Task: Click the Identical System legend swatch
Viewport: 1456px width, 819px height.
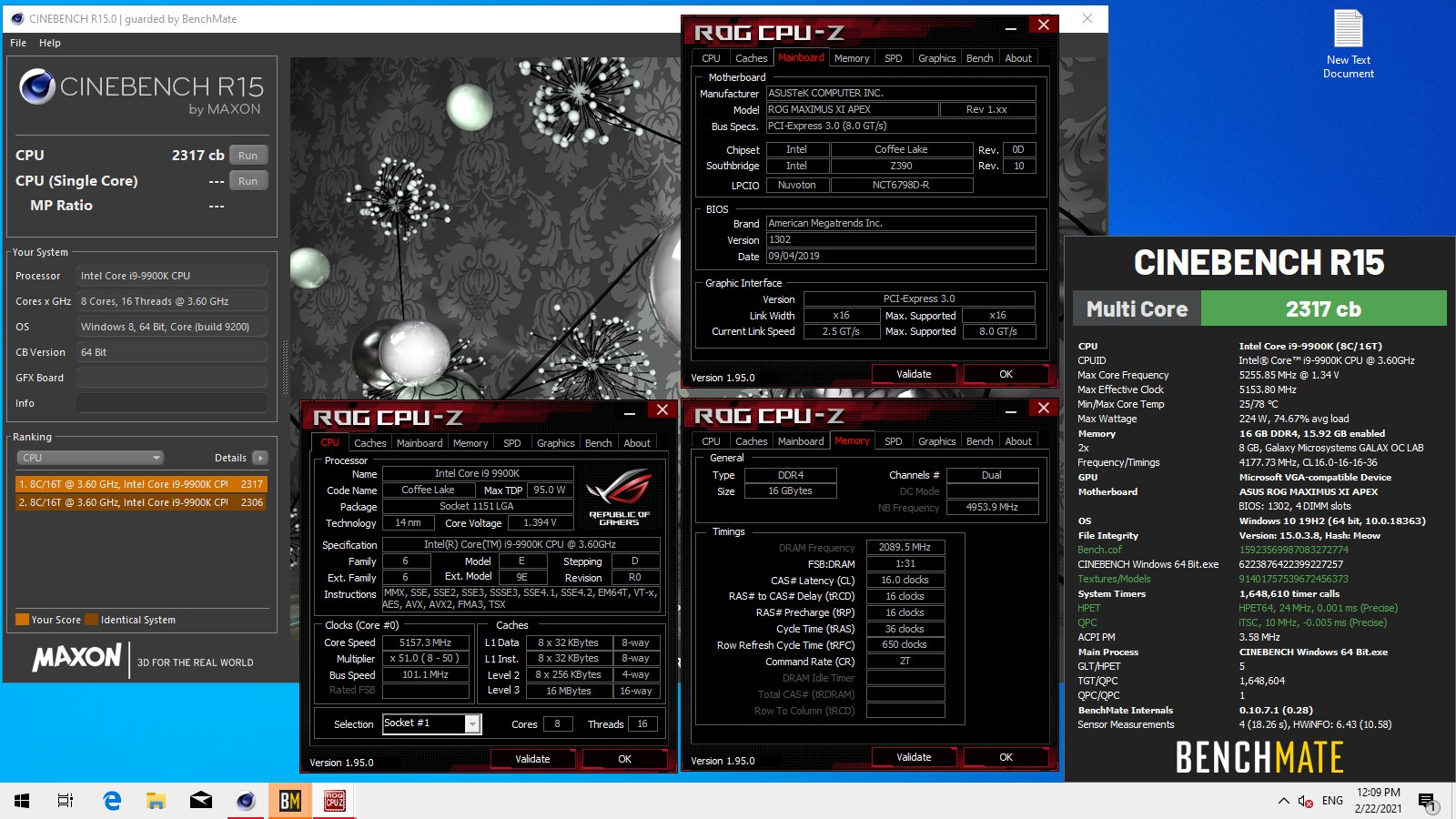Action: pyautogui.click(x=91, y=620)
